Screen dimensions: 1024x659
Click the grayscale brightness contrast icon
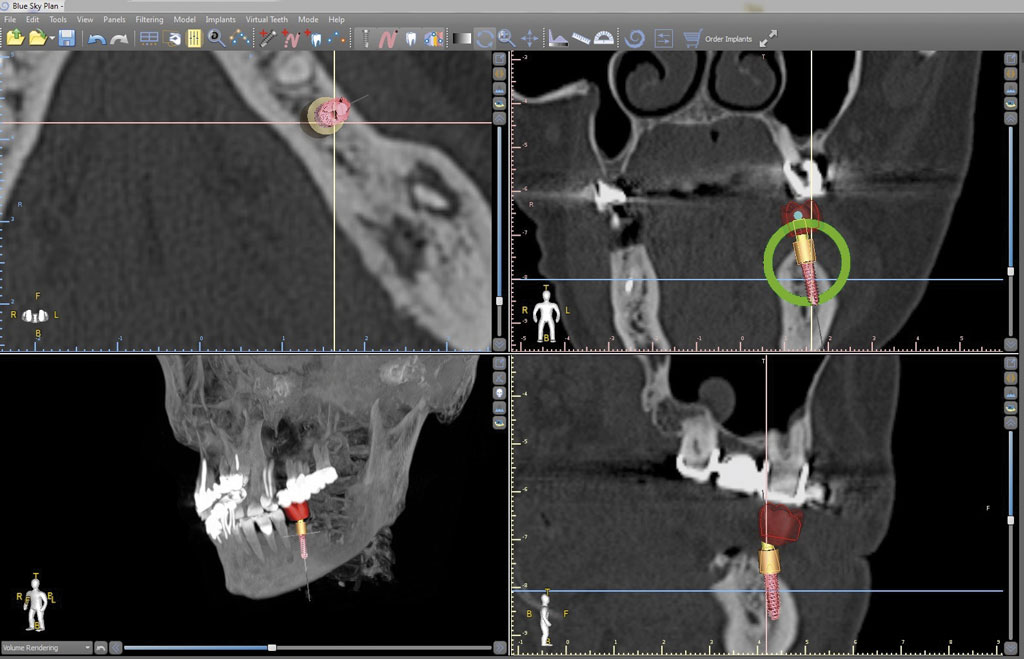(x=461, y=39)
